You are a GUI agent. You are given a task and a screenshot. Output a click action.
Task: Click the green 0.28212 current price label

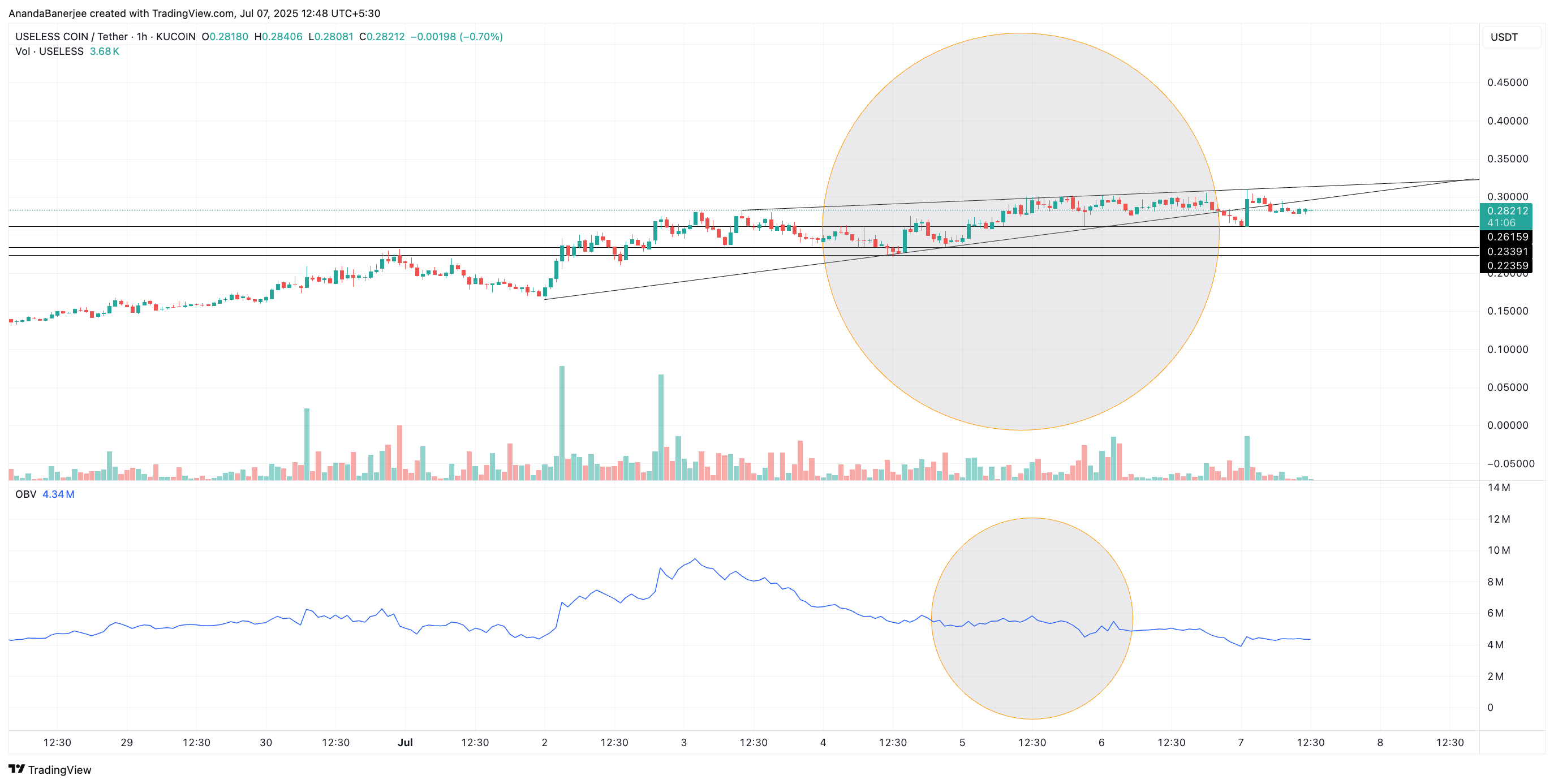point(1507,211)
